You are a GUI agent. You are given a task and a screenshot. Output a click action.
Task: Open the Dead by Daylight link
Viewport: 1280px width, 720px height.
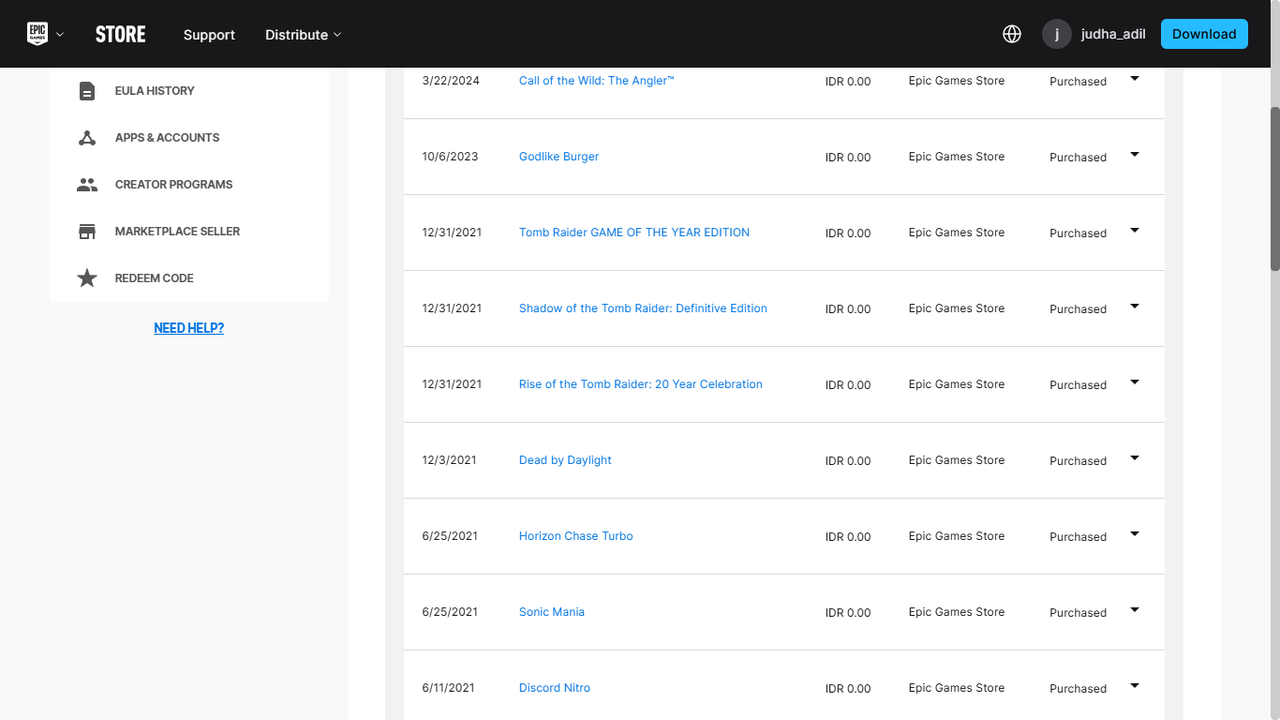tap(565, 461)
